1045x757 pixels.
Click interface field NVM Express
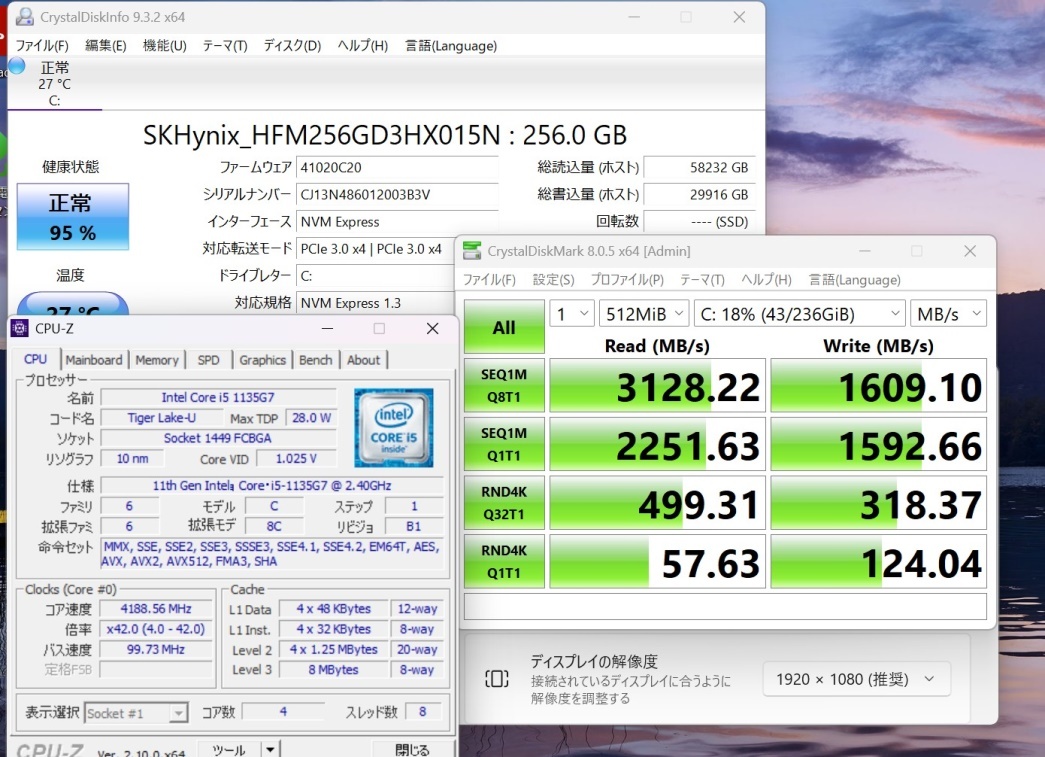pos(397,222)
